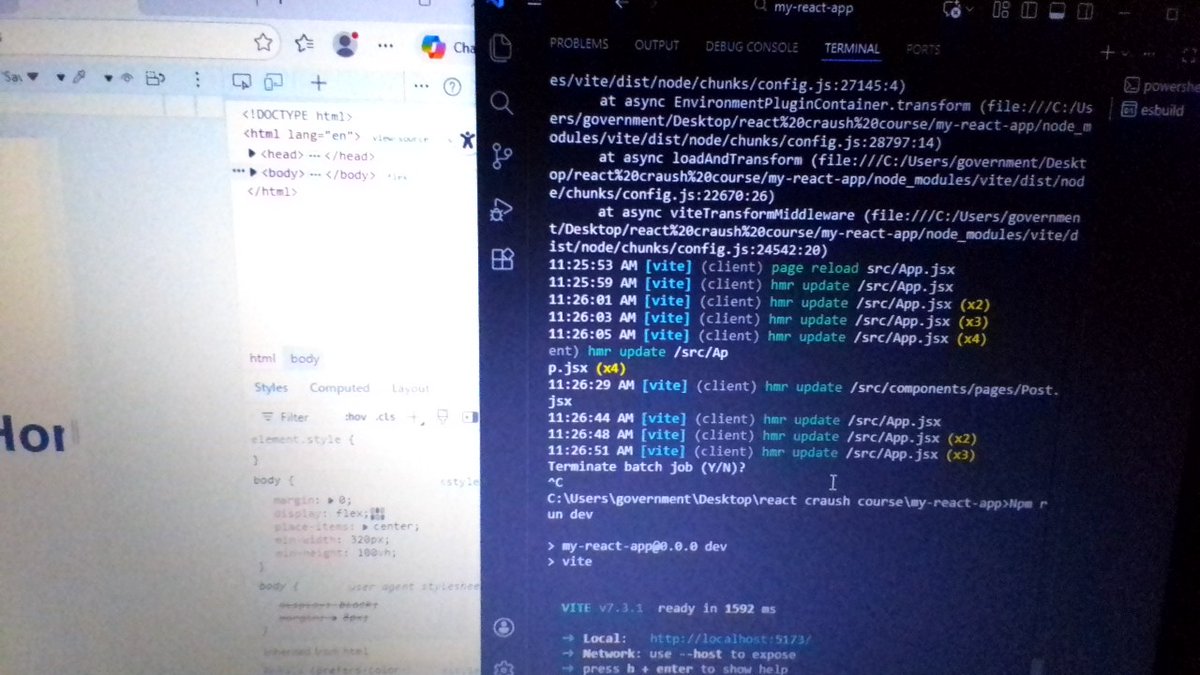Screen dimensions: 1200x675
Task: Bookmark the page with browser star icon
Action: point(263,42)
